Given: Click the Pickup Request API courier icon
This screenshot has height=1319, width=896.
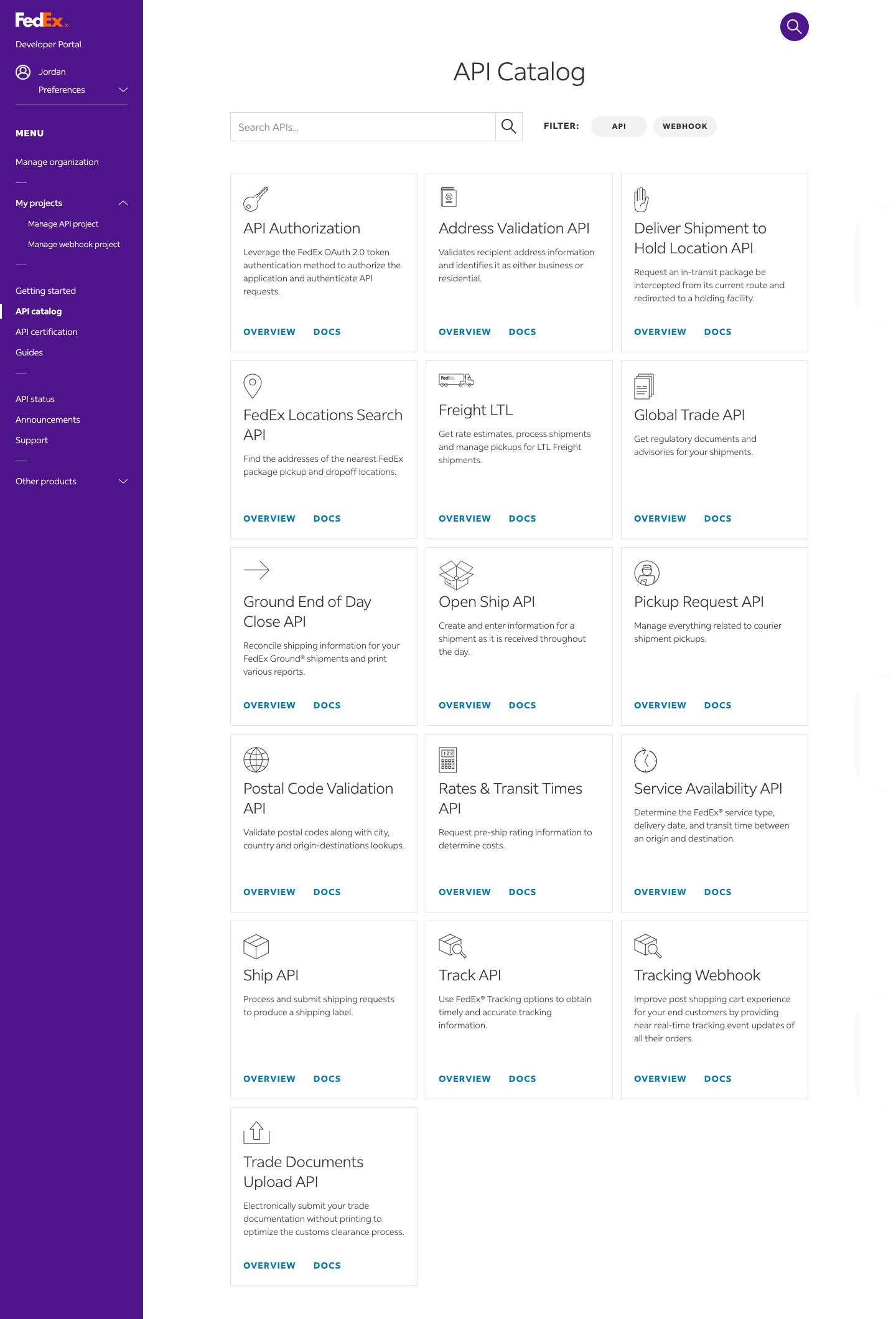Looking at the screenshot, I should click(646, 573).
